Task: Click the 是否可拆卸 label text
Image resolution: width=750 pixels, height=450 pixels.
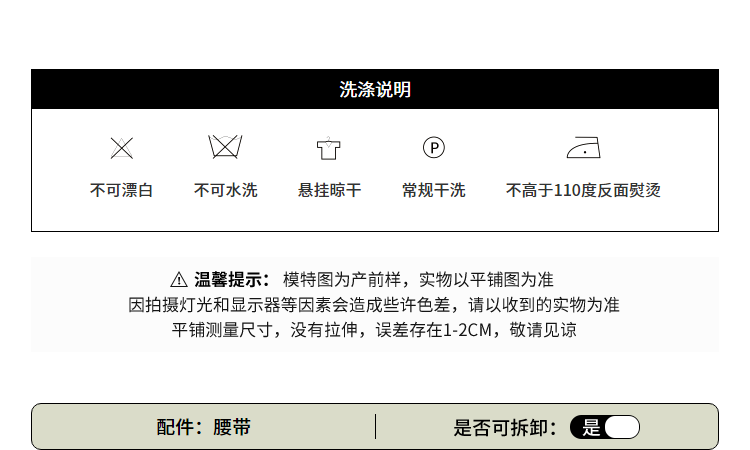Action: 505,428
